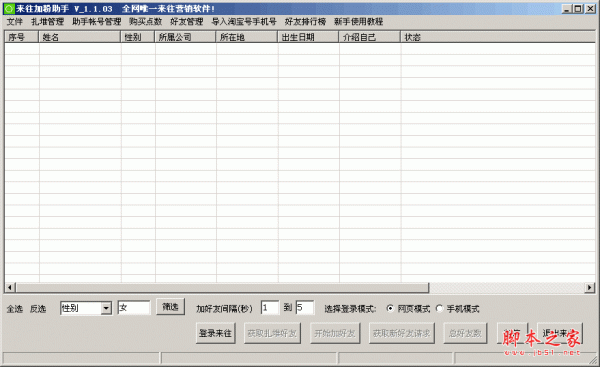The image size is (600, 367).
Task: Click the 全选 select-all link
Action: [x=15, y=309]
